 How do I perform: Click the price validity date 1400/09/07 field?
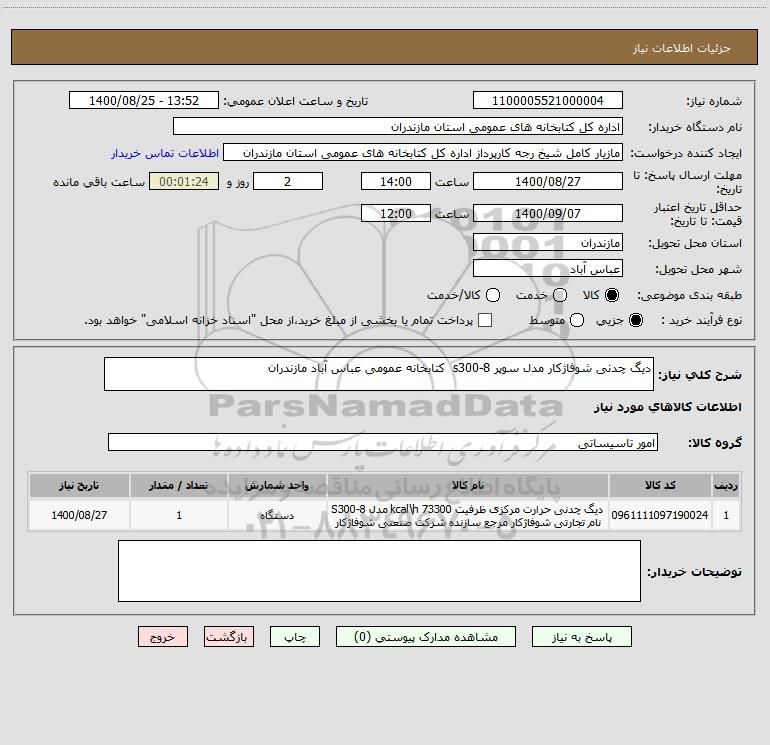[x=548, y=213]
